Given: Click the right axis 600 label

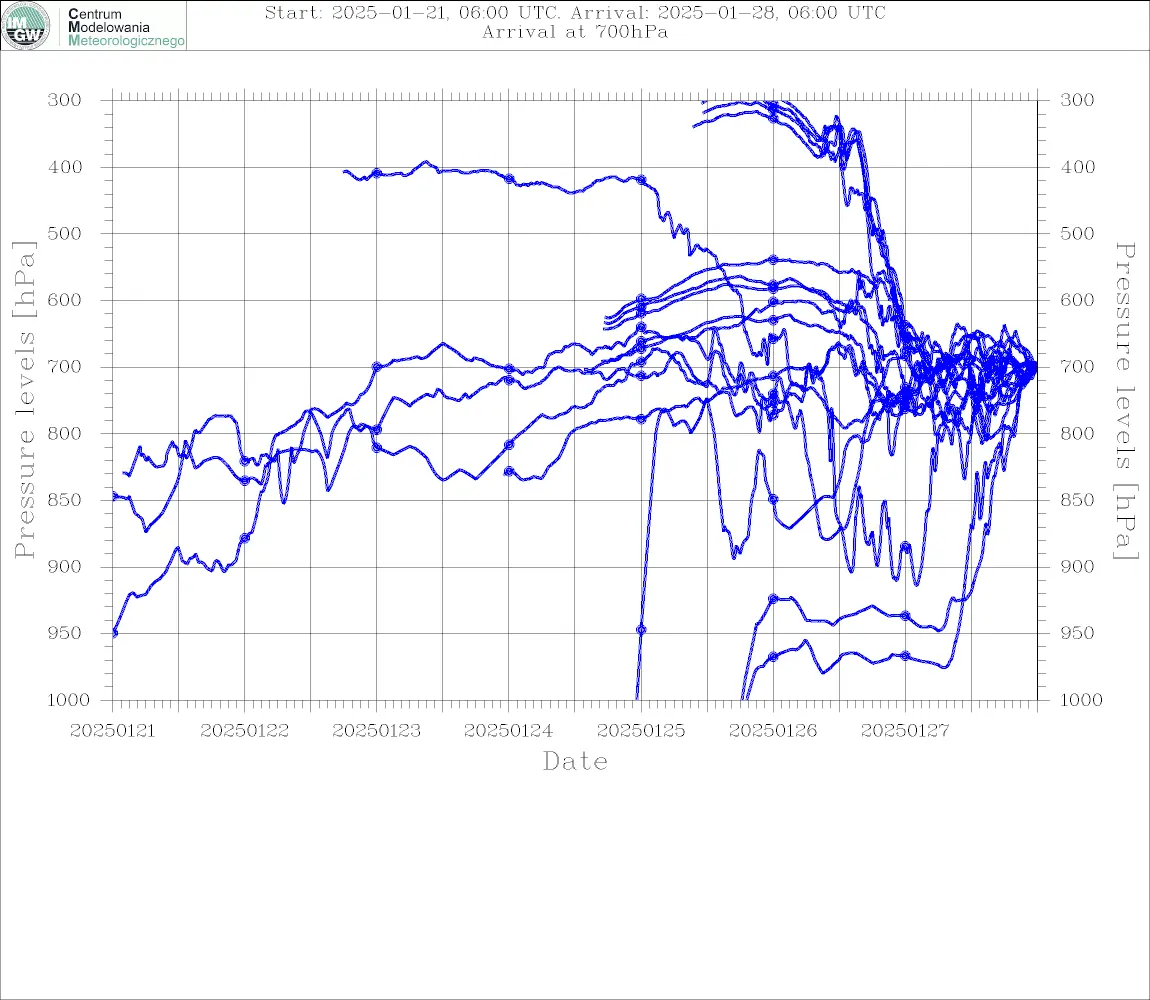Looking at the screenshot, I should [x=1077, y=300].
